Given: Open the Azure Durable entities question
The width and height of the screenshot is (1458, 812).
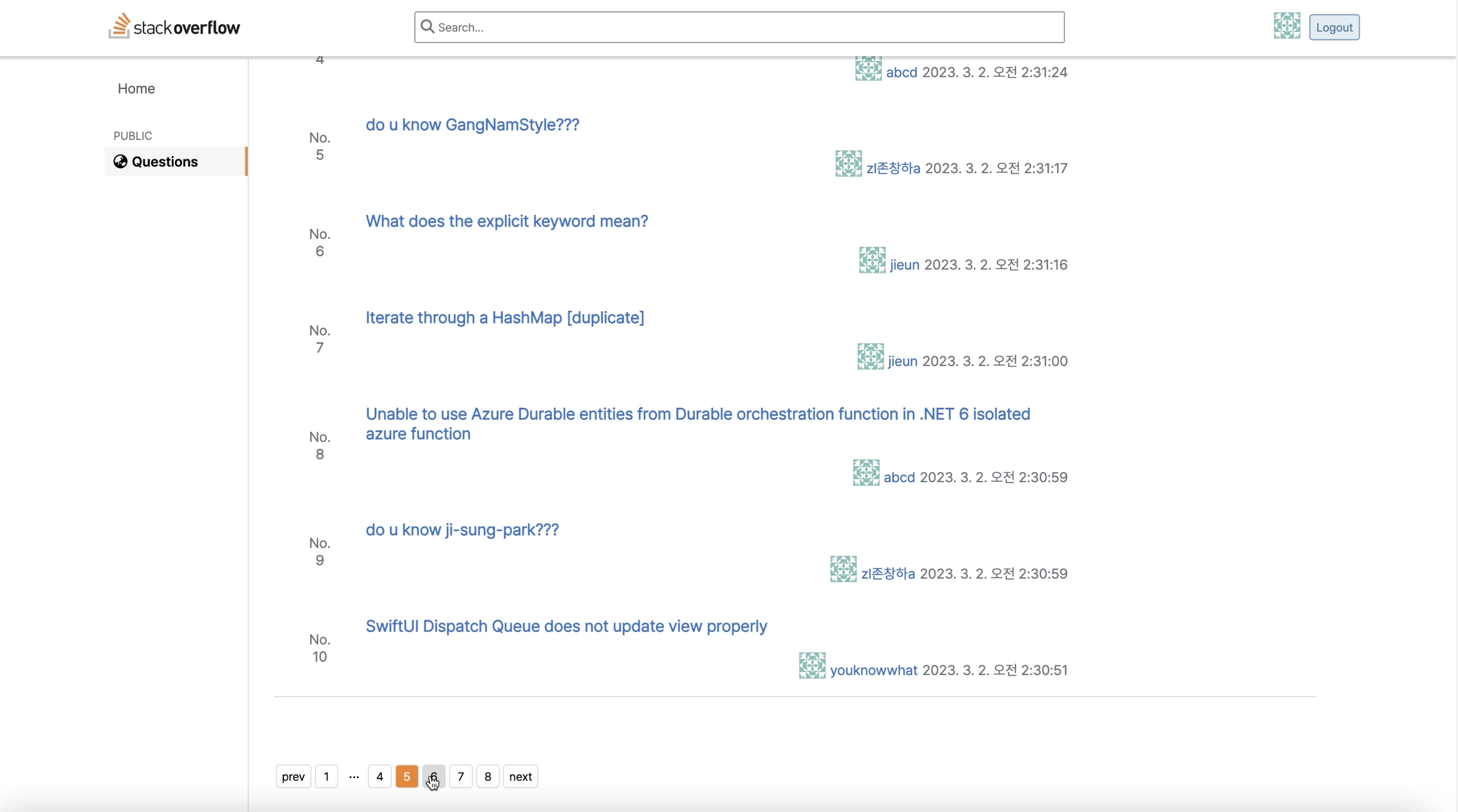Looking at the screenshot, I should click(698, 424).
